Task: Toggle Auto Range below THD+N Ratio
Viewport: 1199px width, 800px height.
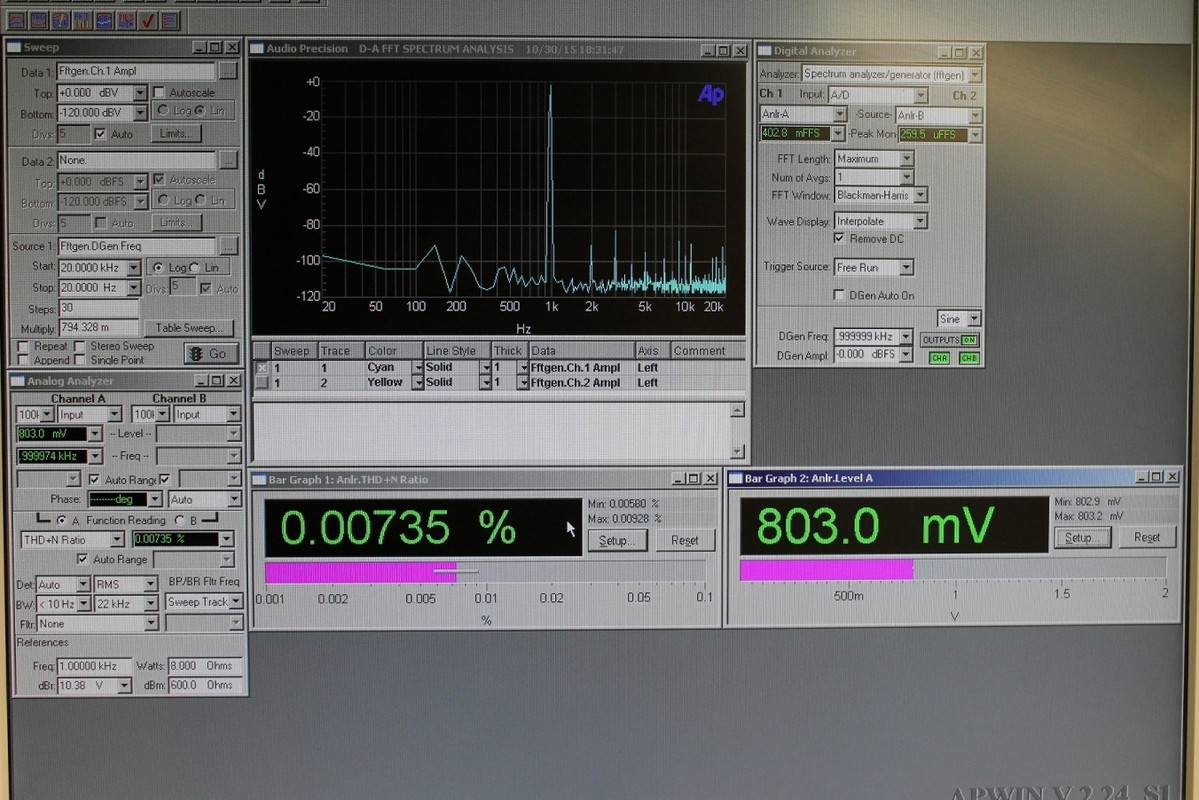Action: [x=82, y=559]
